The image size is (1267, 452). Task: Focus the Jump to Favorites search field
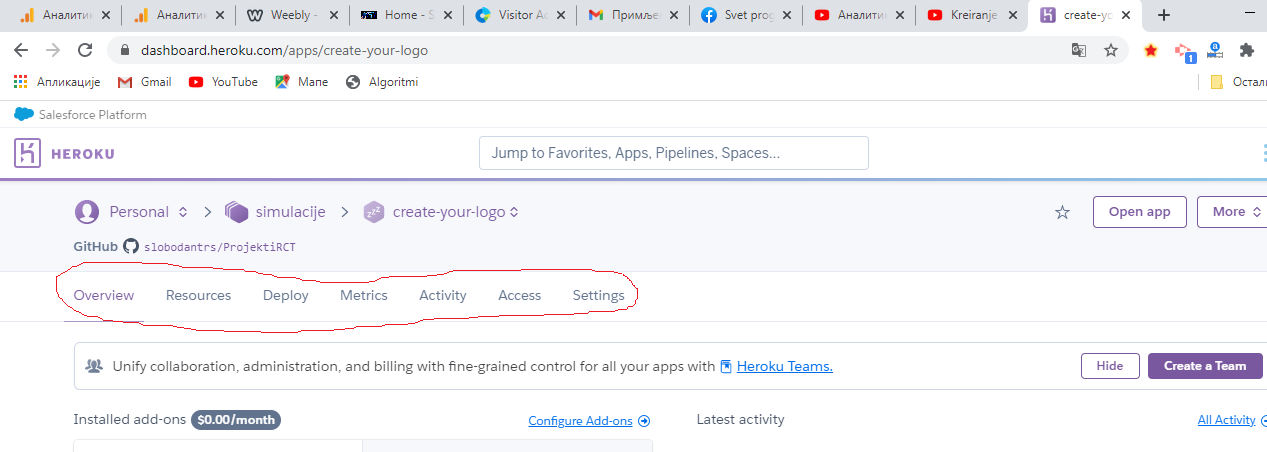click(x=674, y=153)
